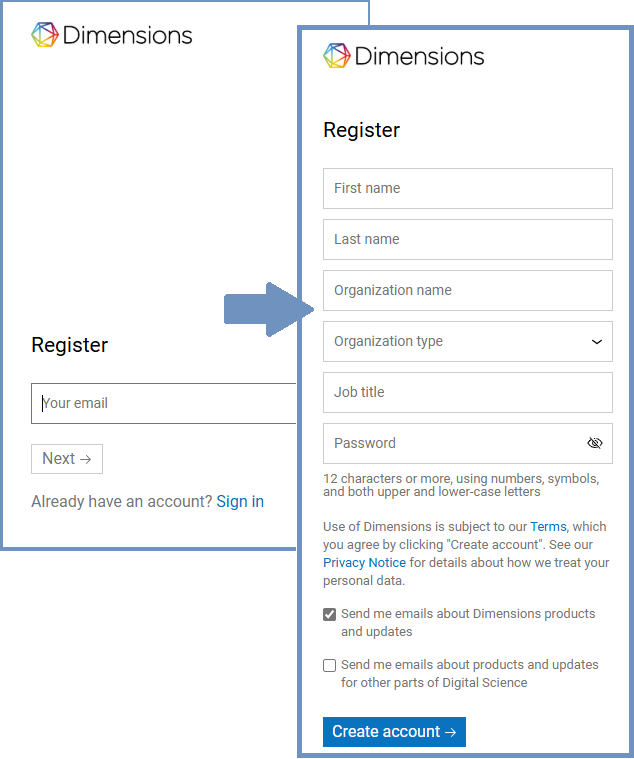This screenshot has height=759, width=634.
Task: Click the Create account button
Action: (394, 732)
